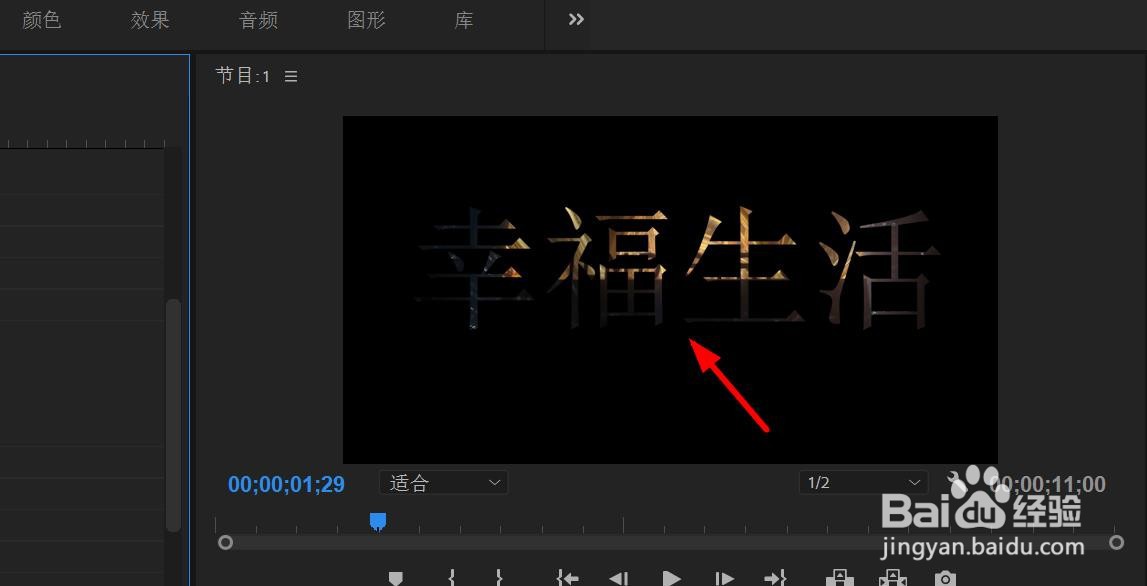
Task: Switch to the 效果 workspace tab
Action: click(x=150, y=19)
